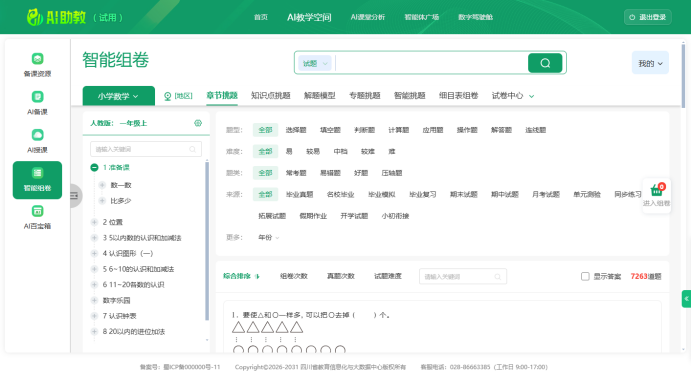
Task: Click the power icon in 退出登录
Action: 632,17
